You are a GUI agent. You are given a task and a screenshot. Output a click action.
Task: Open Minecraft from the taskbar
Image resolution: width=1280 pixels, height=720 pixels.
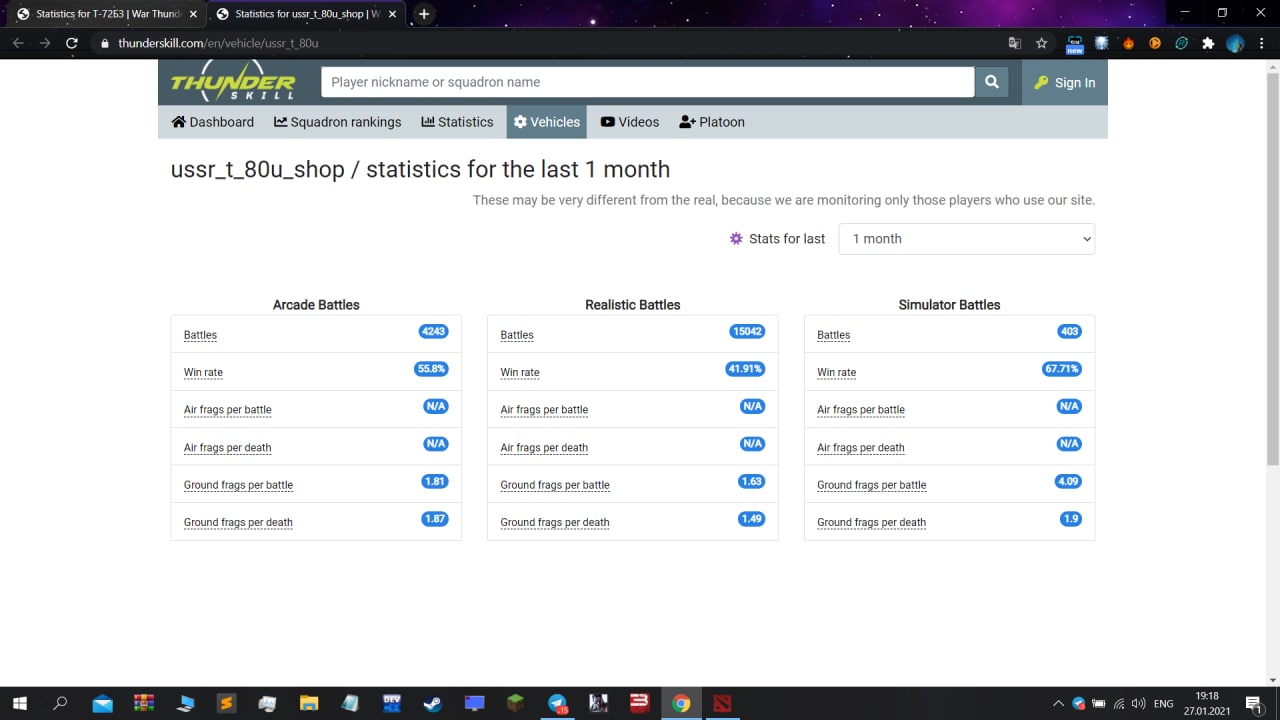(x=515, y=703)
